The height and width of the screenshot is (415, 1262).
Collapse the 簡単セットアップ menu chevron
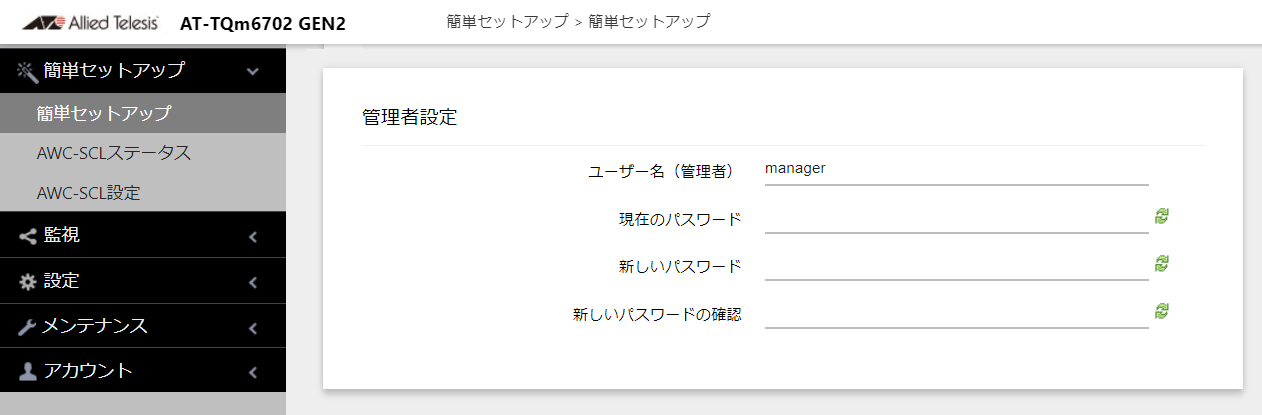tap(253, 71)
